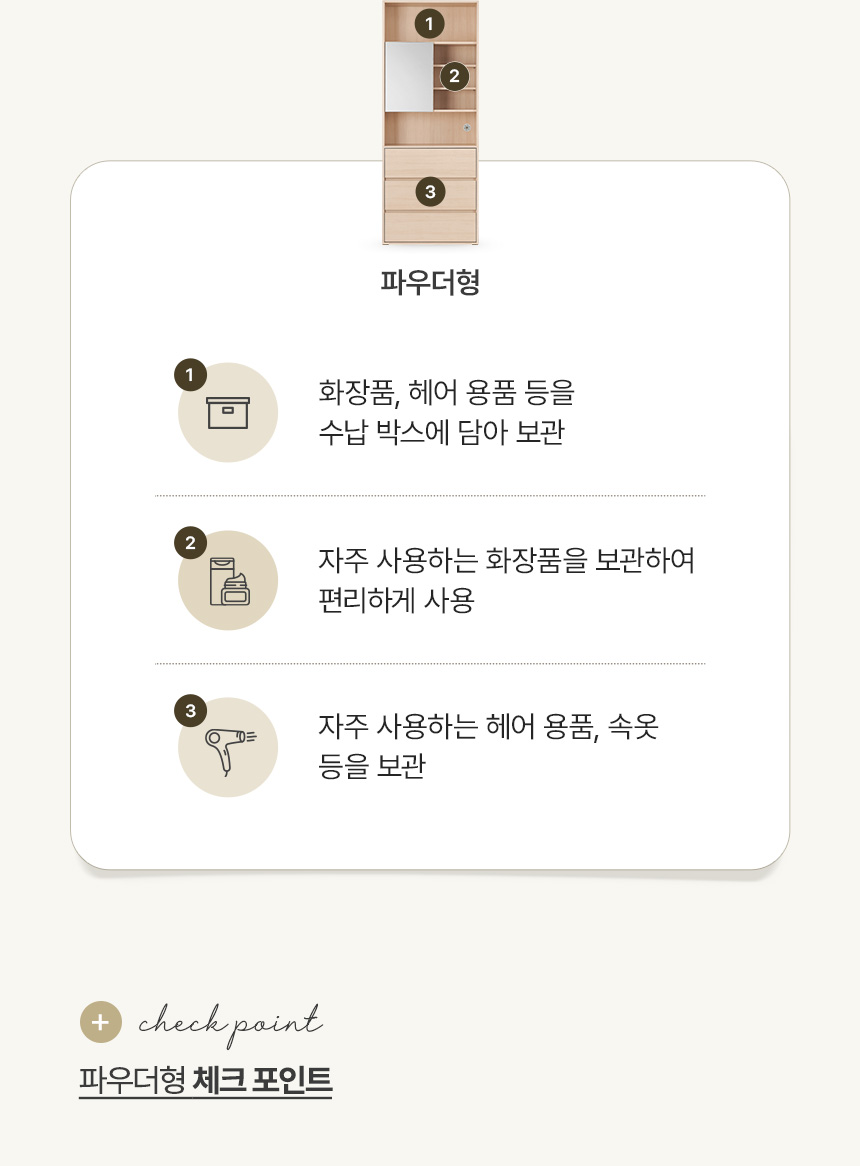Viewport: 860px width, 1166px height.
Task: Click marker 2 beside the cabinet mirror
Action: coord(454,76)
